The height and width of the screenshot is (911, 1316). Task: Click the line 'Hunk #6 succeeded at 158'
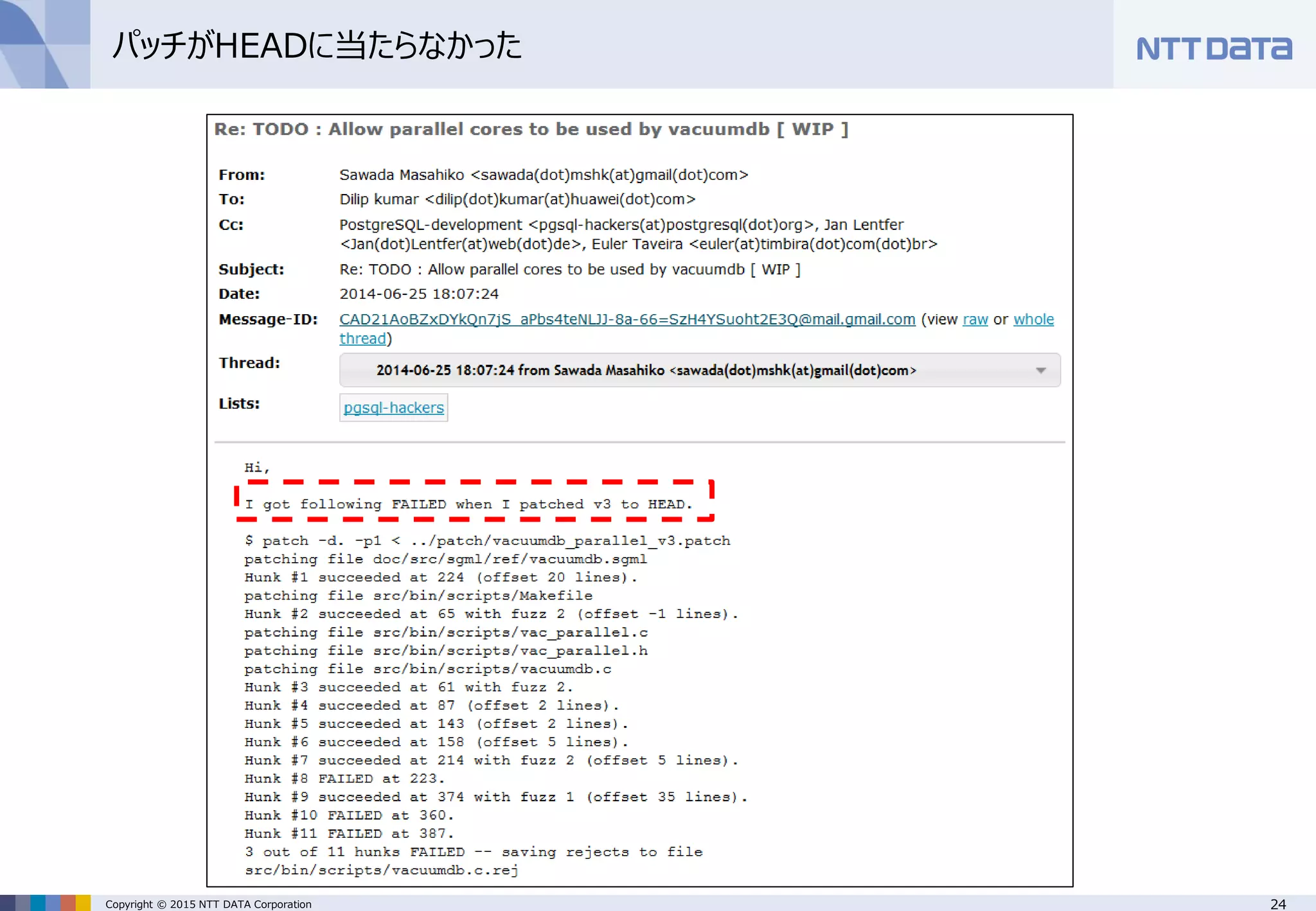click(x=436, y=742)
